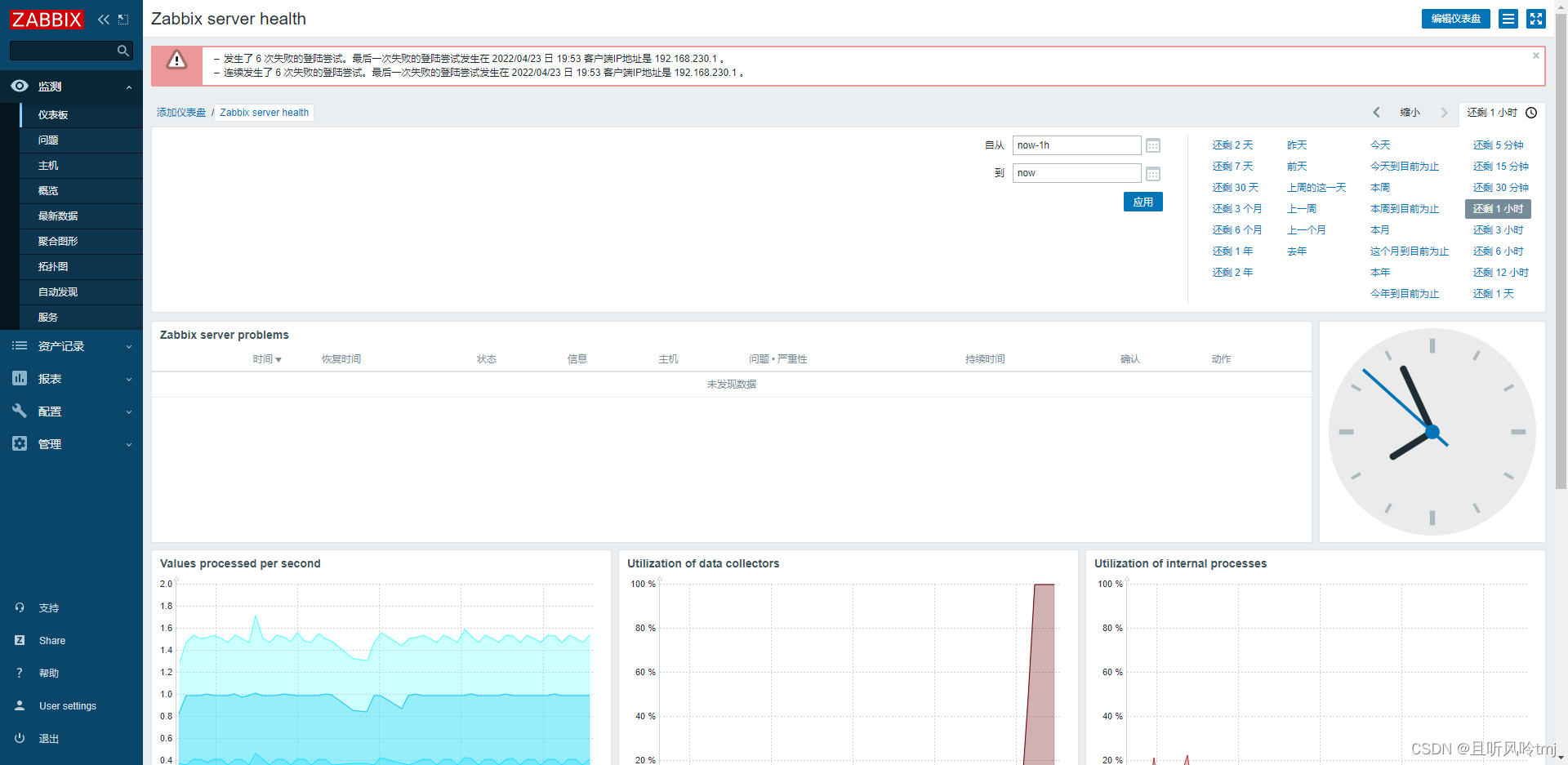1568x765 pixels.
Task: Open the dashboard actions hamburger menu
Action: pyautogui.click(x=1508, y=19)
